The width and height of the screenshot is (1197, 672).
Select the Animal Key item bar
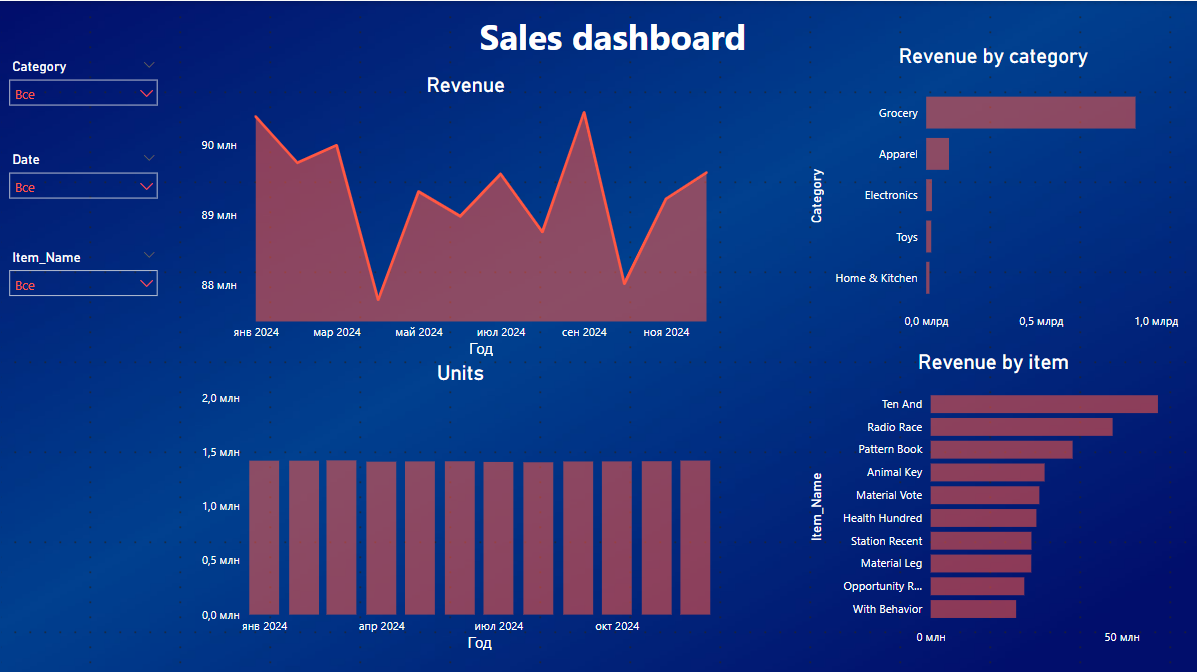pyautogui.click(x=987, y=472)
